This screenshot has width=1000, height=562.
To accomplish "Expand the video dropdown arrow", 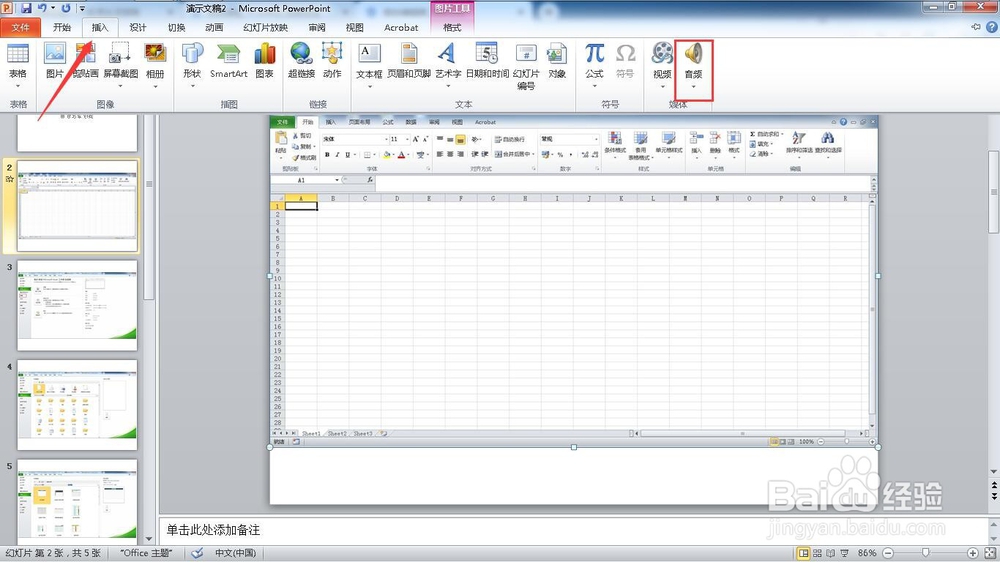I will click(662, 87).
